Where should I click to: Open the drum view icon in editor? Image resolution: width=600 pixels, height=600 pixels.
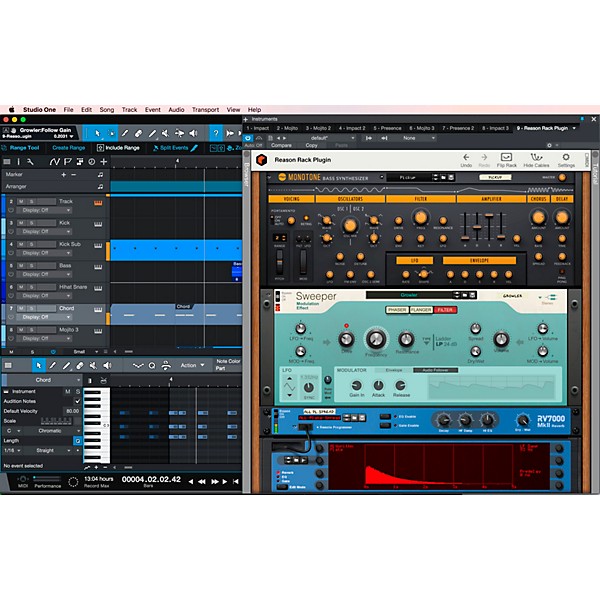103,381
